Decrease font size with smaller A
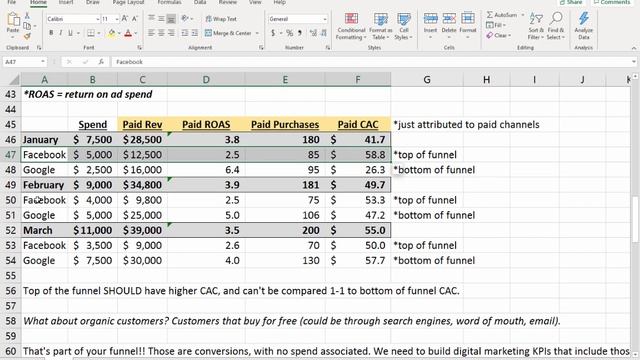This screenshot has width=640, height=360. pyautogui.click(x=135, y=19)
